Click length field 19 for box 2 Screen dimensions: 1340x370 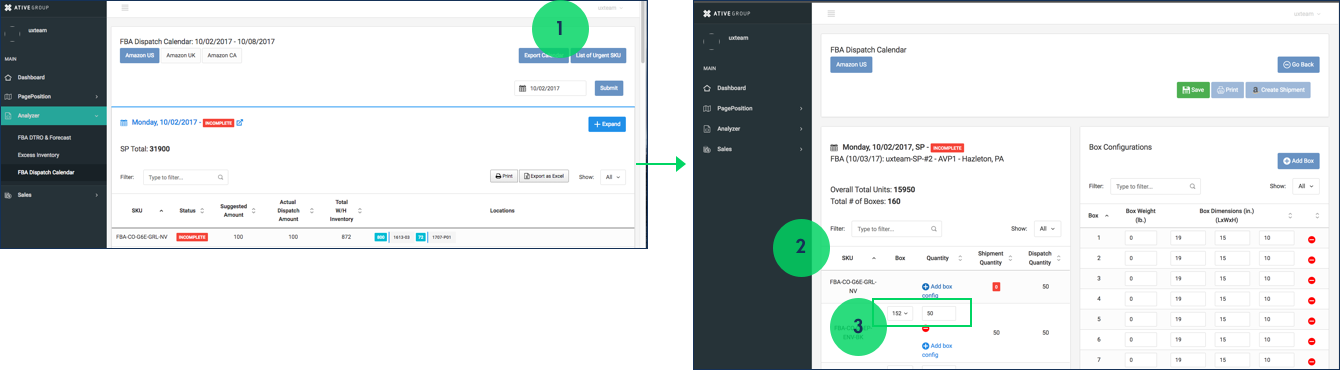pos(1187,258)
